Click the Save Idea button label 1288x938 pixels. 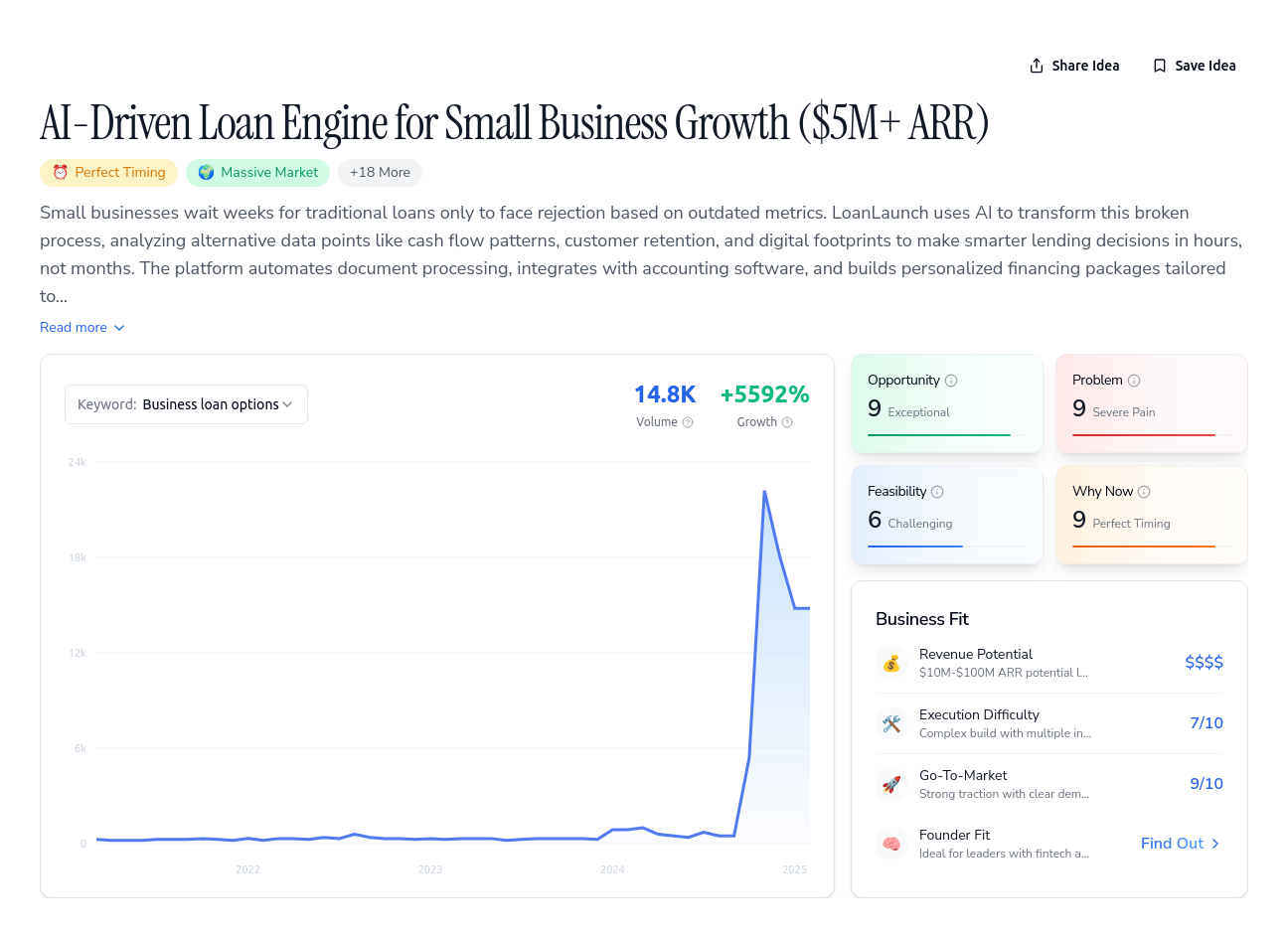click(1206, 66)
